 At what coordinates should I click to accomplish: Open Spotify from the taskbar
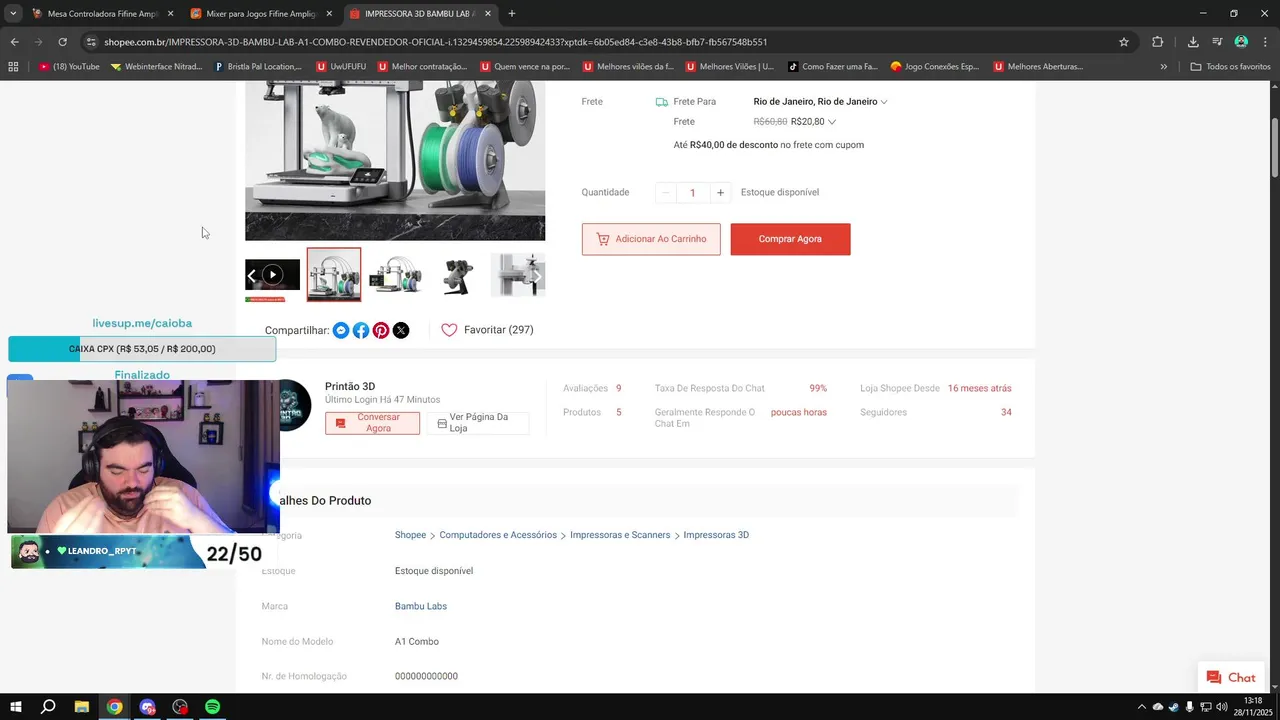click(212, 707)
